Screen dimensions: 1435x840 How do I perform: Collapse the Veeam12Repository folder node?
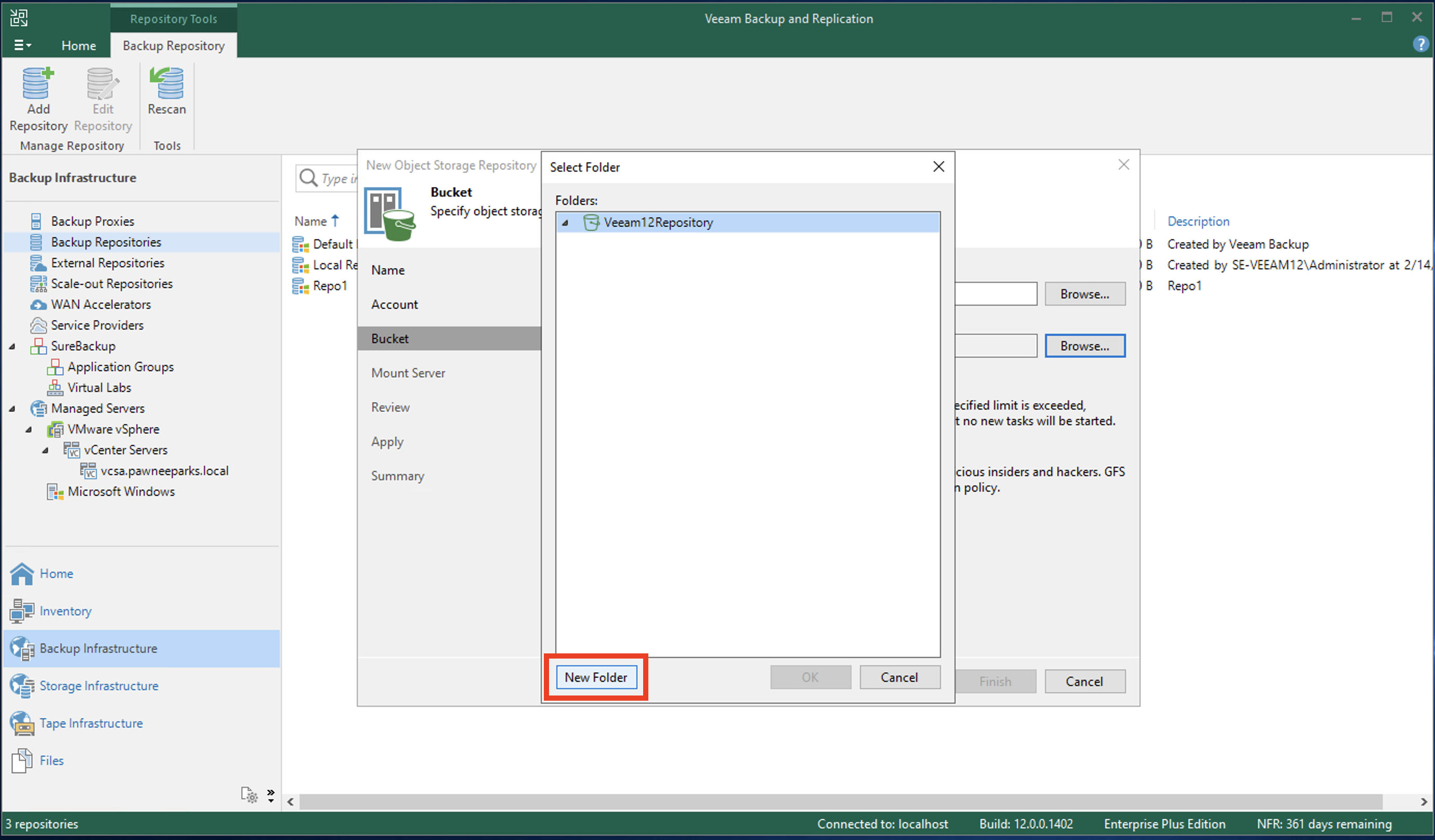point(566,222)
